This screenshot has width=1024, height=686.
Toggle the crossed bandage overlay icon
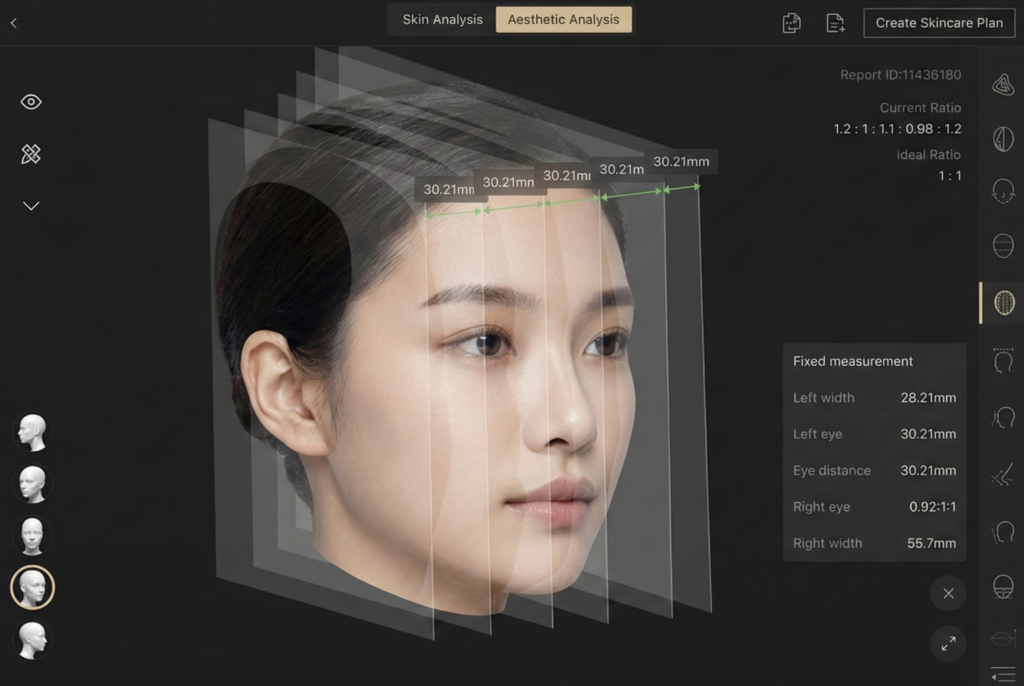pyautogui.click(x=31, y=154)
